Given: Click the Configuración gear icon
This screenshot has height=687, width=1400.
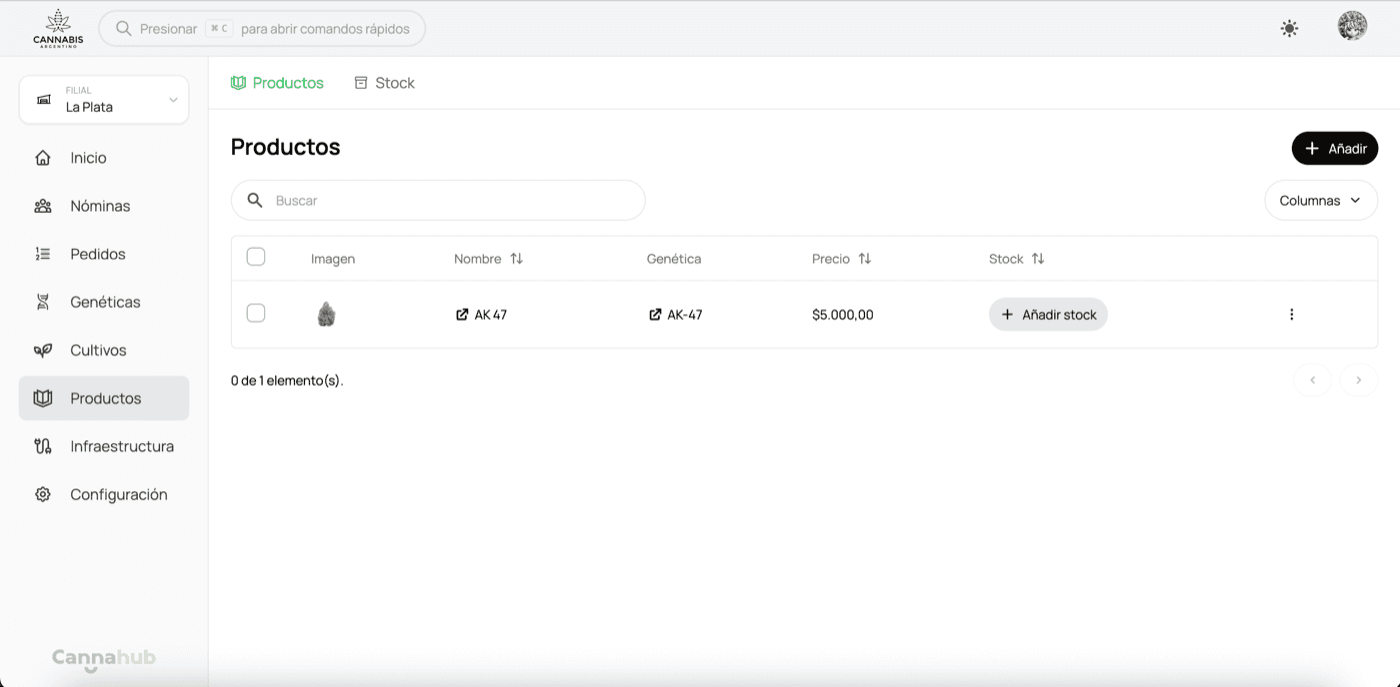Looking at the screenshot, I should [42, 493].
